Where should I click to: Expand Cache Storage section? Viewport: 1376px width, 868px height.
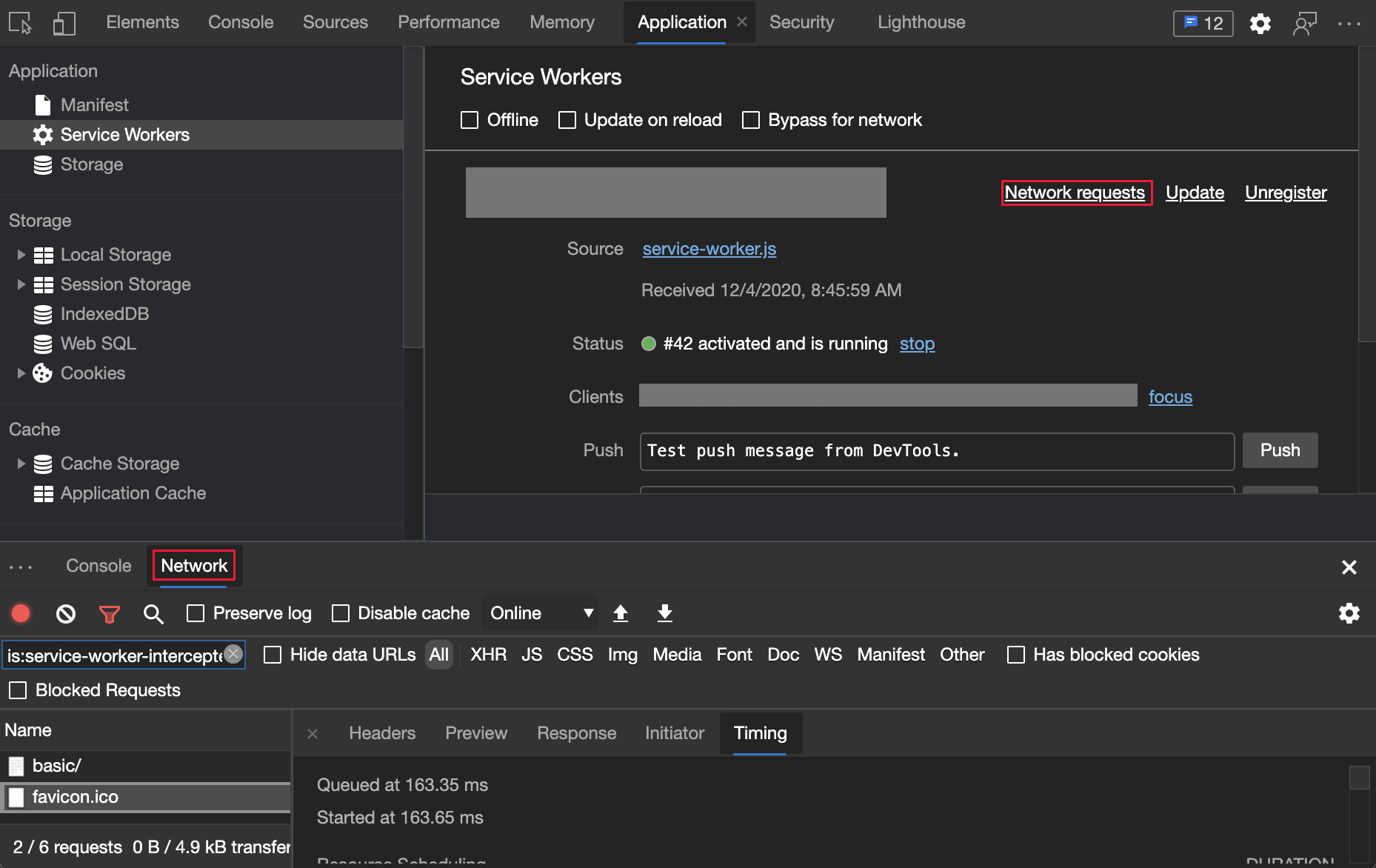pyautogui.click(x=20, y=463)
